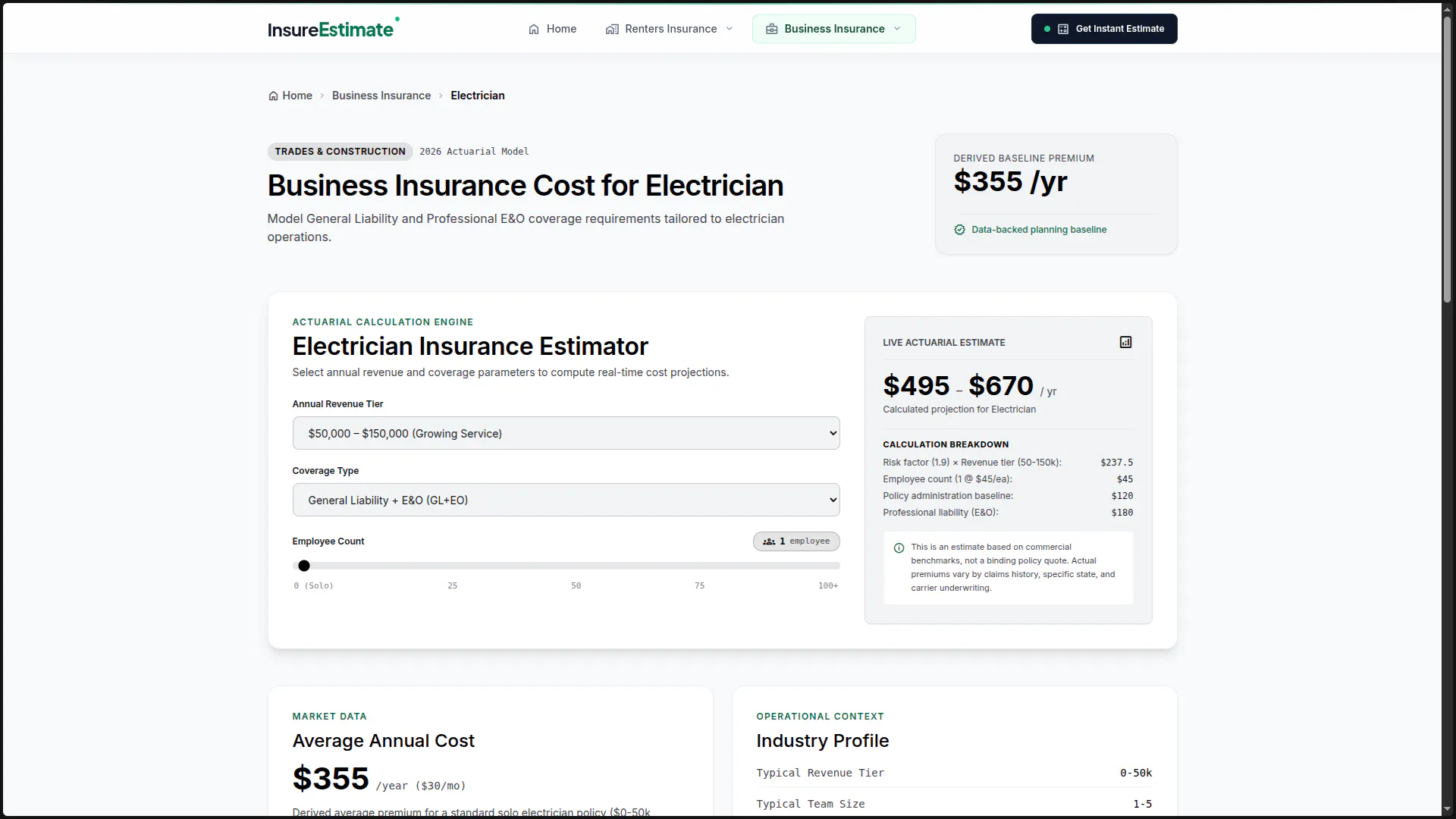Click the Professional liability (E&O) row
The image size is (1456, 819).
pos(1008,513)
